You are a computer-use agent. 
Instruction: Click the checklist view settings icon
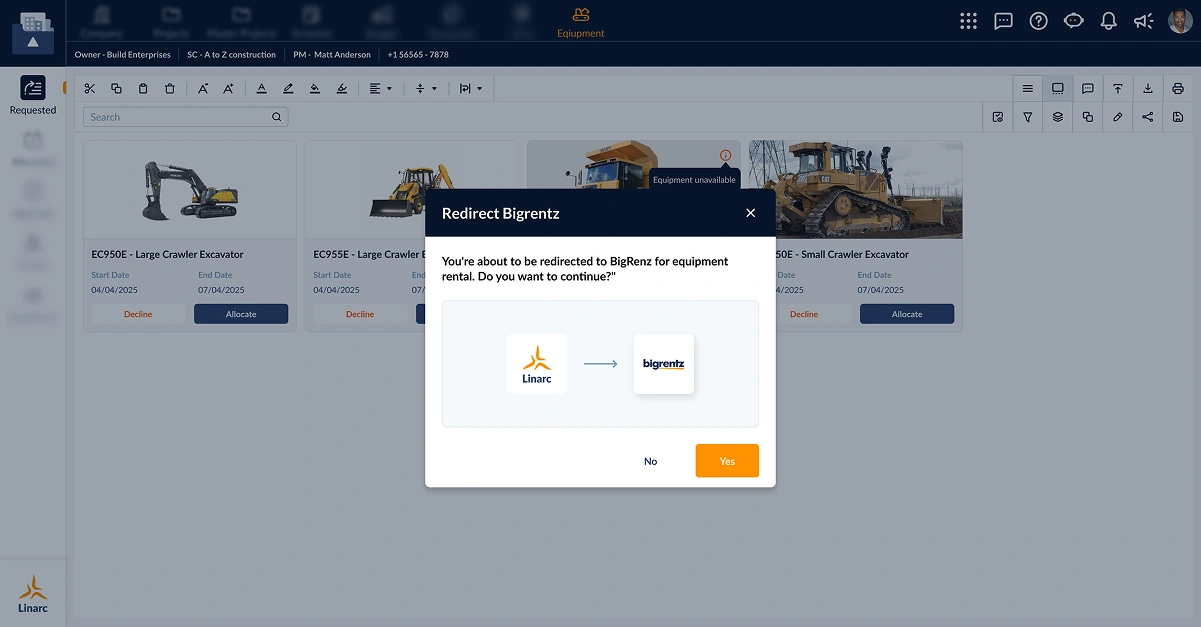click(x=997, y=117)
